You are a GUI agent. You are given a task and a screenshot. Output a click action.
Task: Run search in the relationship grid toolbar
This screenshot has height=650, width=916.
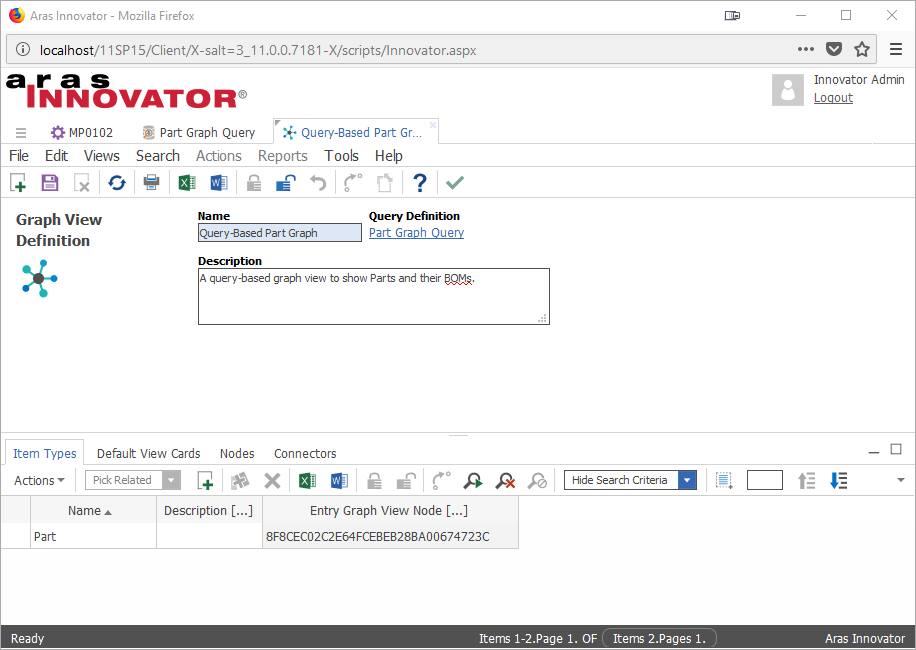tap(473, 481)
